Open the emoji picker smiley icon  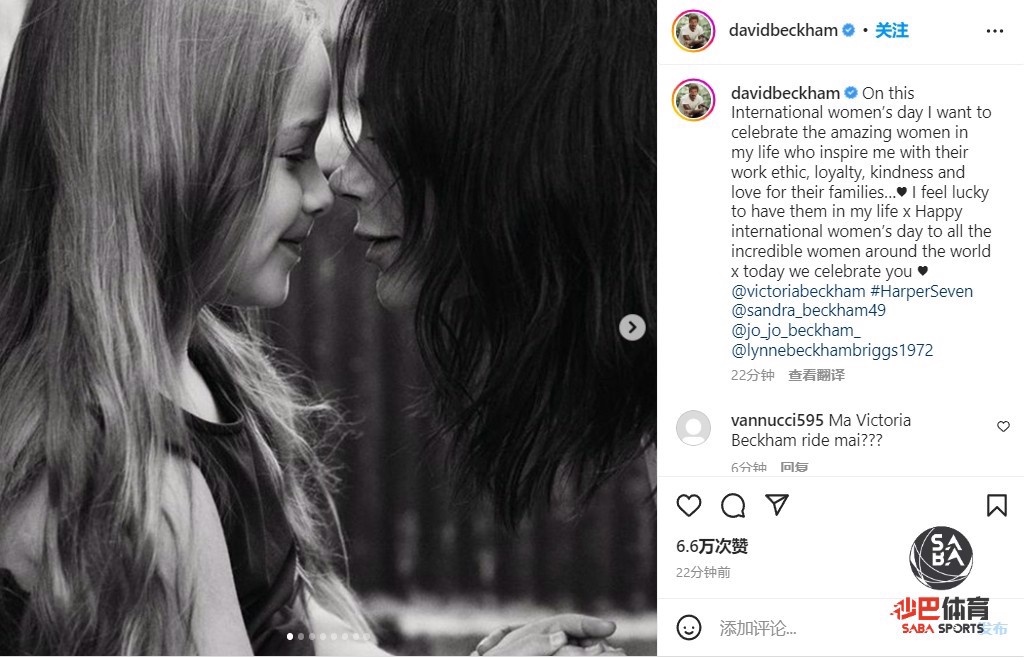(688, 628)
